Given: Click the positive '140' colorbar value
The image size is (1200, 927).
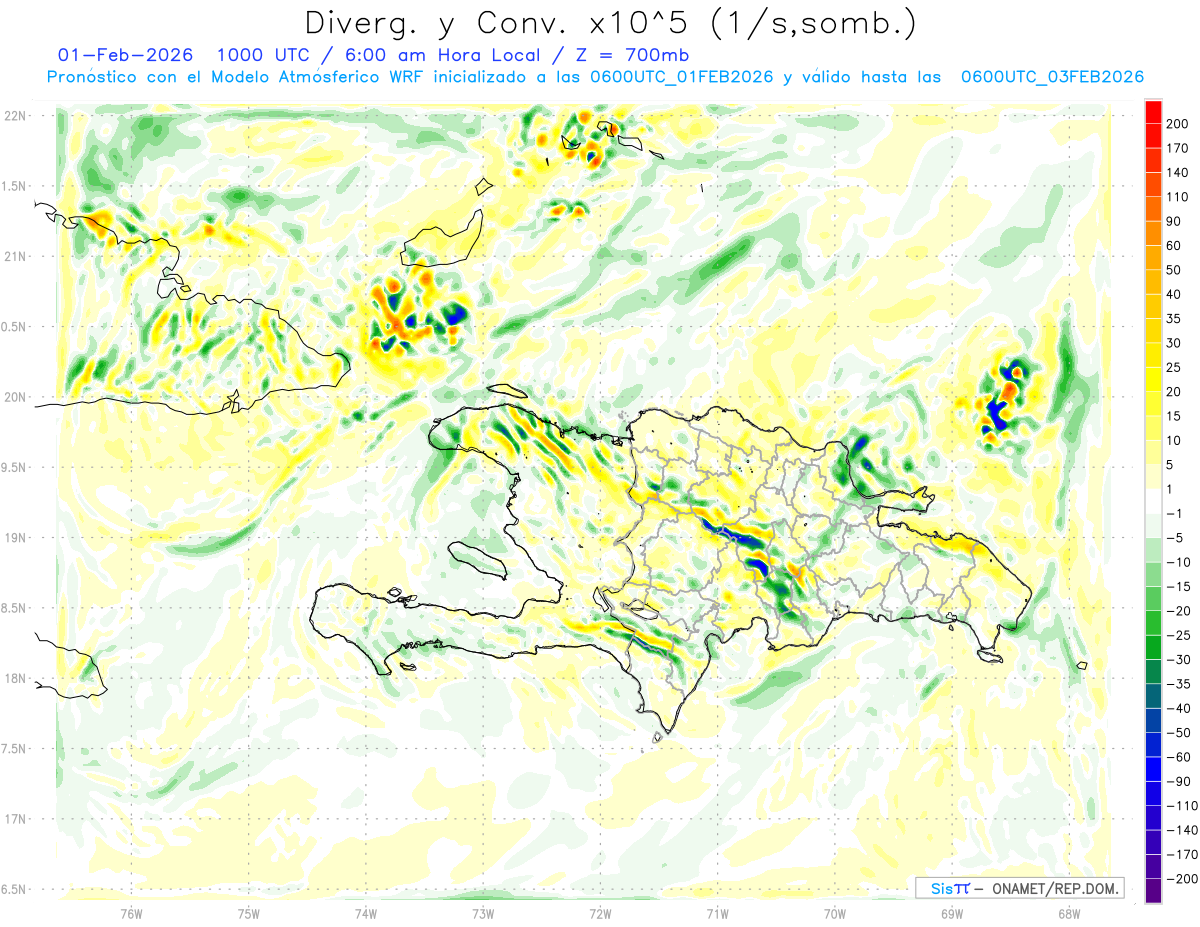Looking at the screenshot, I should coord(1178,173).
